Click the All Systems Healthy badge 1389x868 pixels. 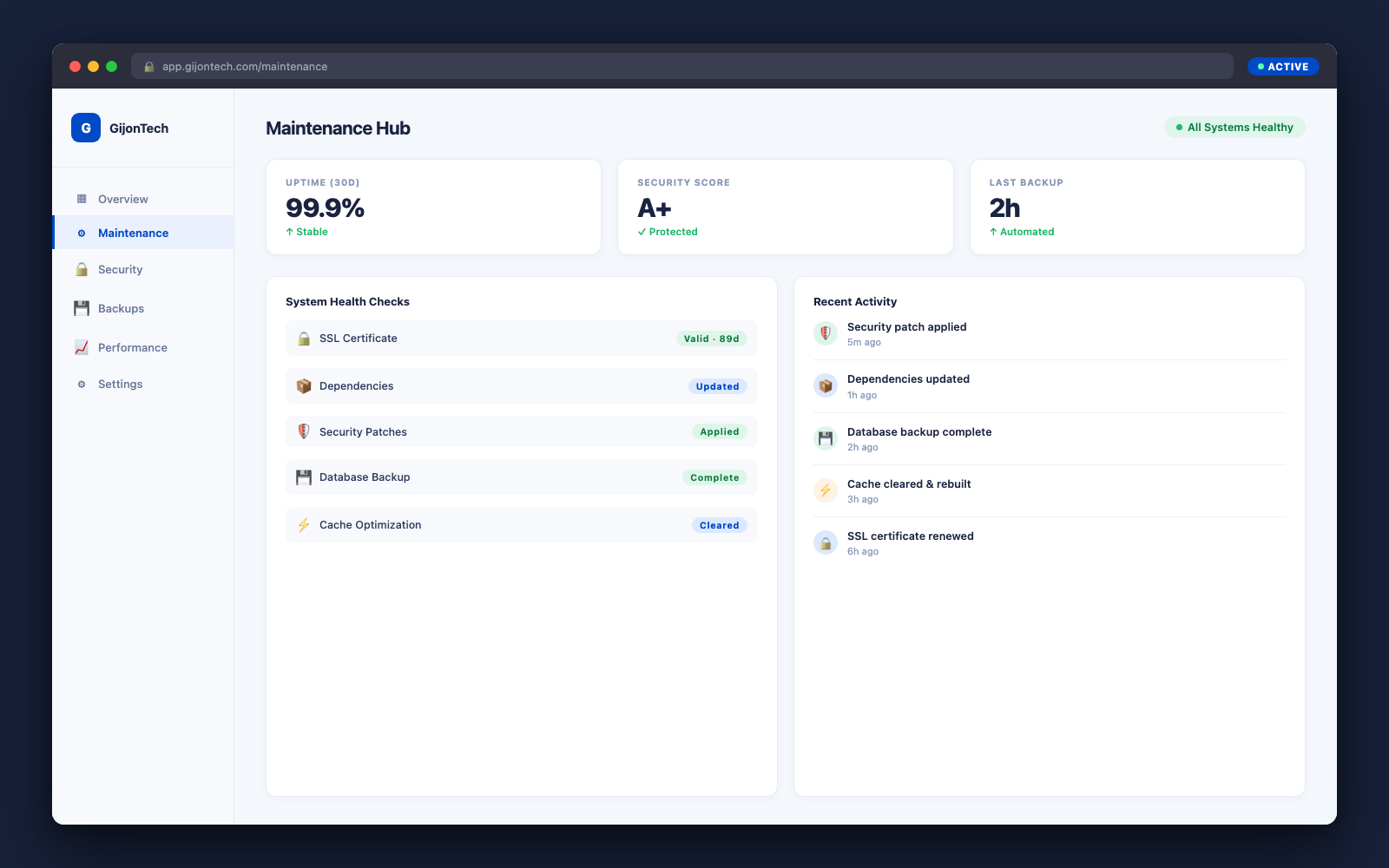coord(1234,128)
